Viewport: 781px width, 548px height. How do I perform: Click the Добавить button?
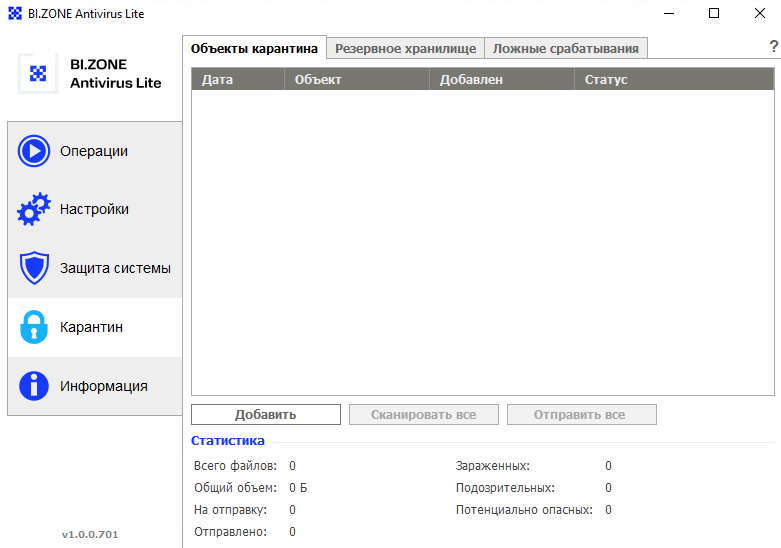(266, 414)
